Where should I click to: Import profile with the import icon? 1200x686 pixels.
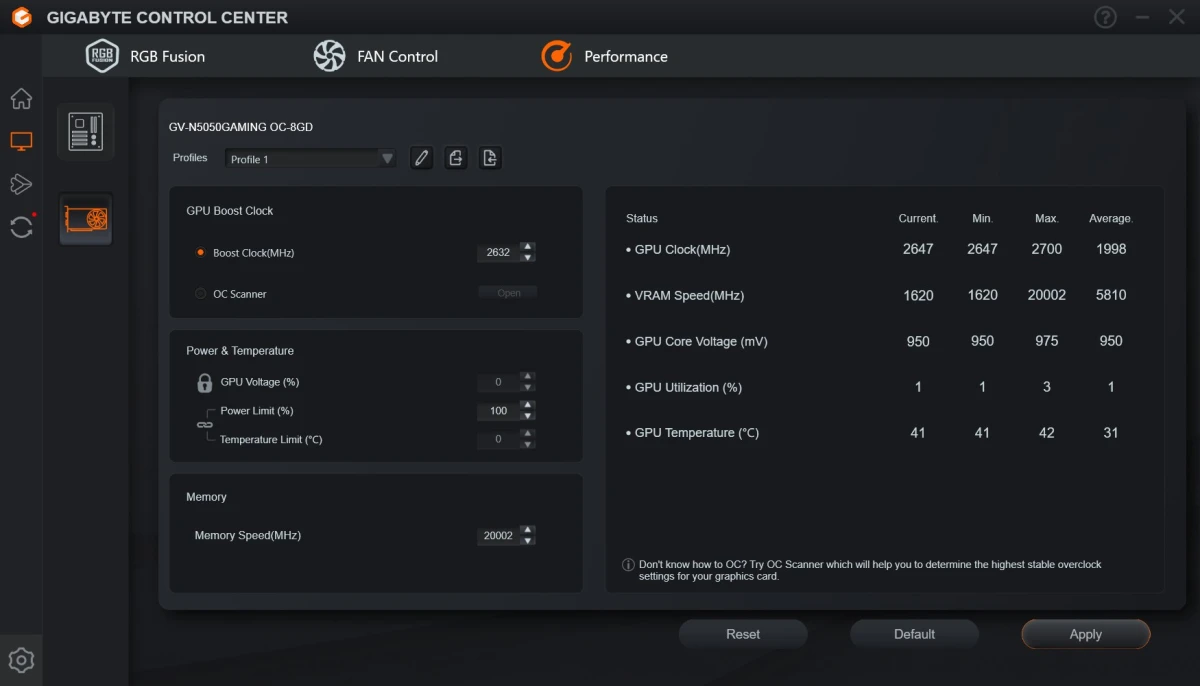click(490, 157)
